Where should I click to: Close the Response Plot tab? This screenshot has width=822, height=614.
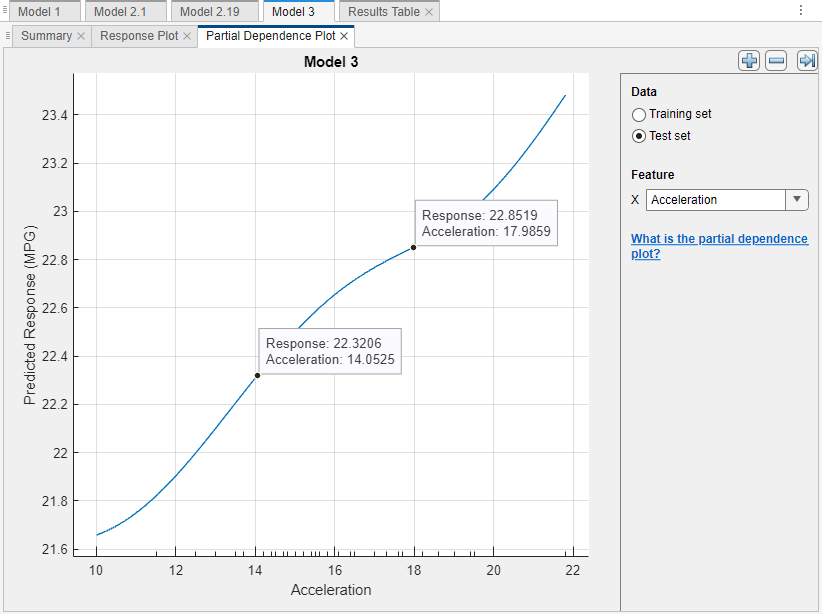pyautogui.click(x=187, y=36)
